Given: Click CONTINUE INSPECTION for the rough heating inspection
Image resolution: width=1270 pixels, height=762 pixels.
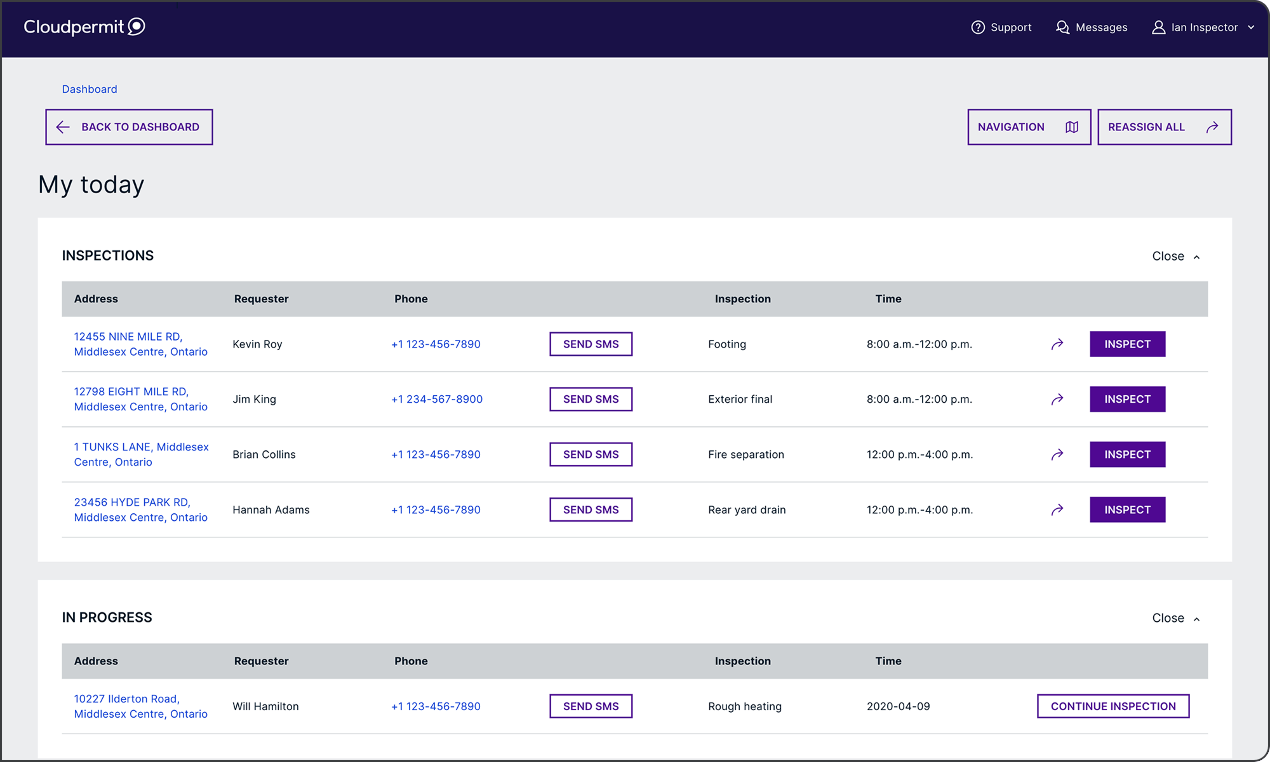Looking at the screenshot, I should coord(1112,706).
